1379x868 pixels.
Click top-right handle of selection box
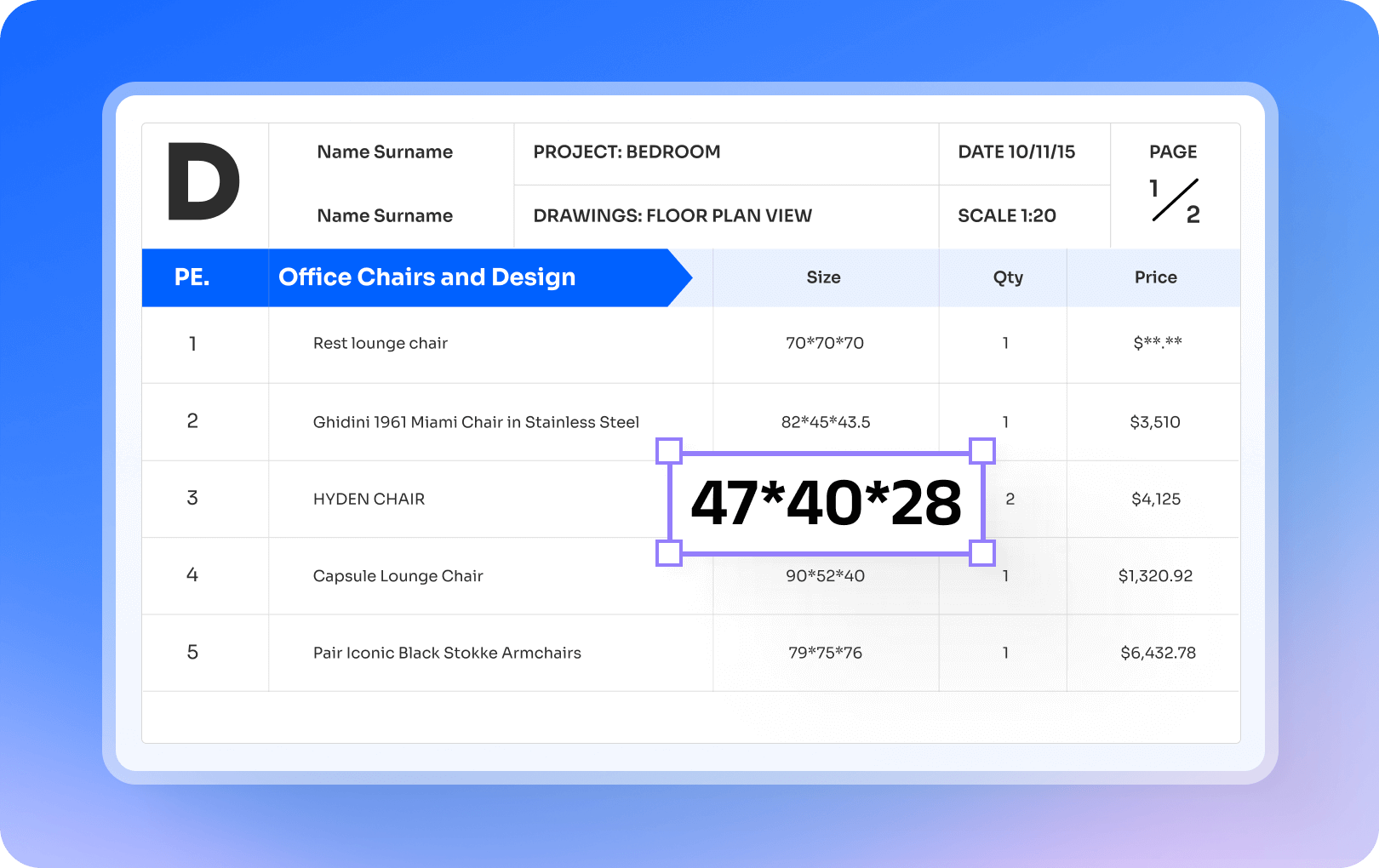(x=982, y=451)
